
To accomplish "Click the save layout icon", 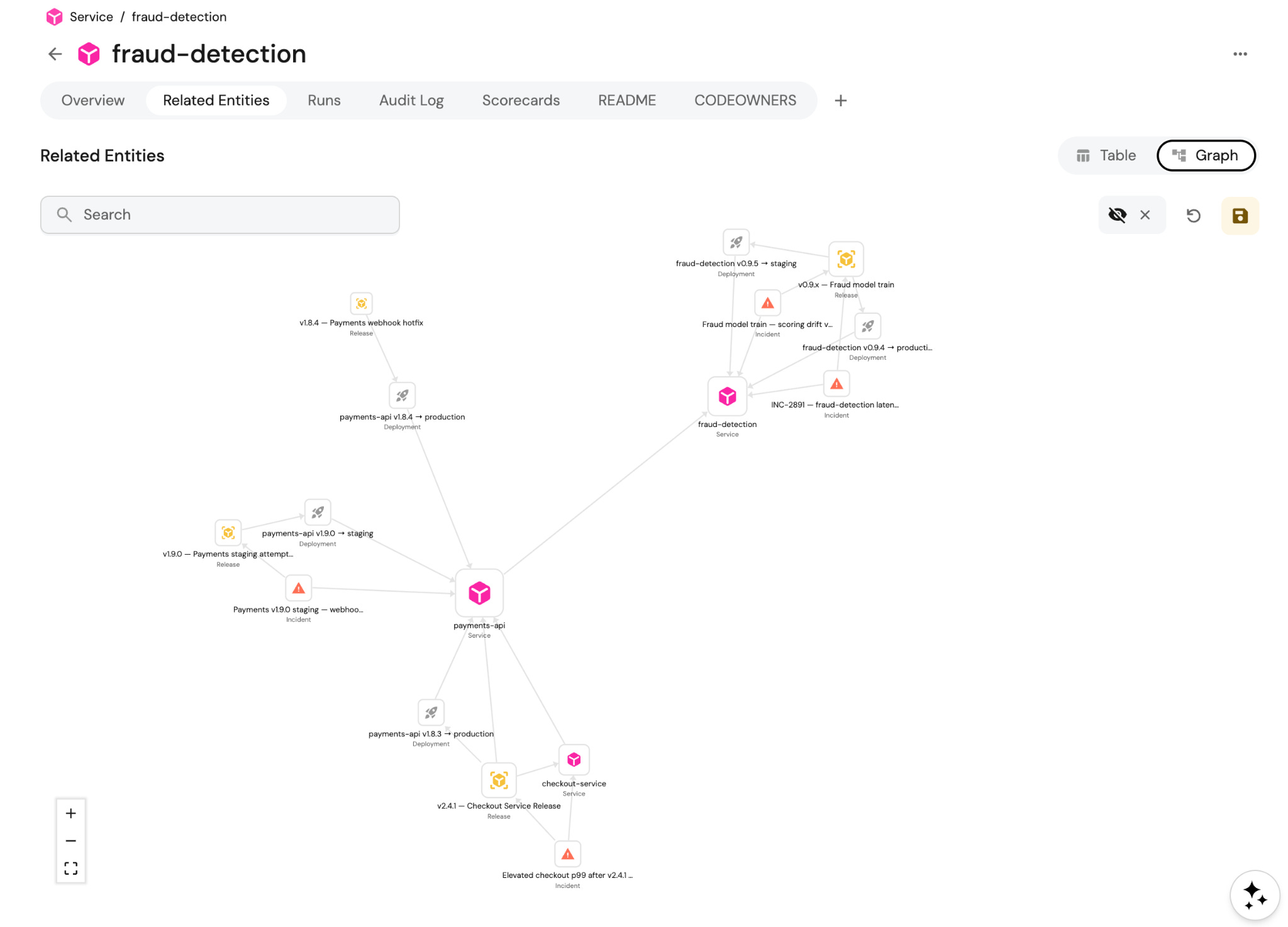I will [1240, 216].
